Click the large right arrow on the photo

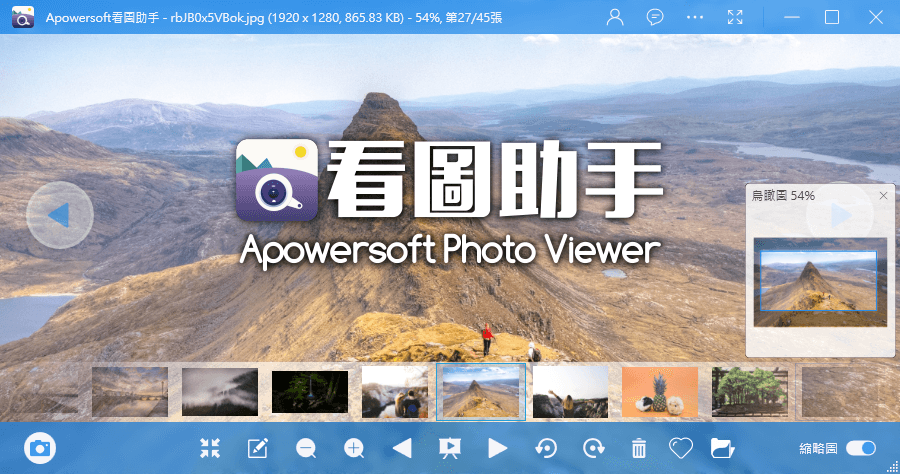tap(840, 215)
